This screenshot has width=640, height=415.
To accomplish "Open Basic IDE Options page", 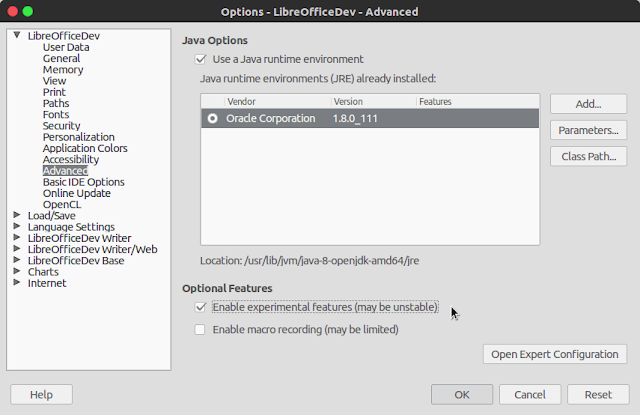I will [84, 182].
